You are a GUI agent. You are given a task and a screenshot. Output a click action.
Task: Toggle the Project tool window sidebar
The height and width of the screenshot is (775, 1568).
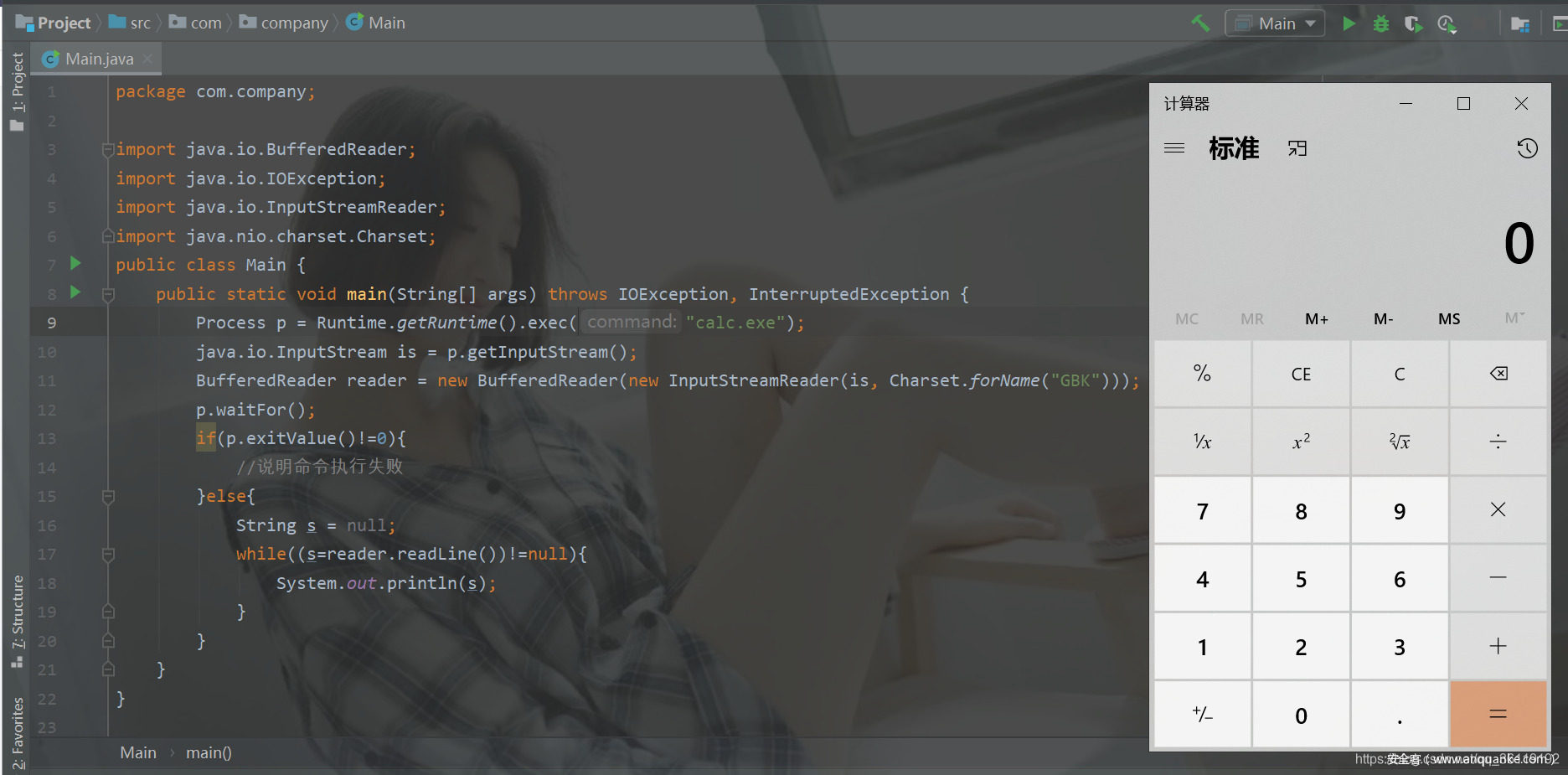18,90
